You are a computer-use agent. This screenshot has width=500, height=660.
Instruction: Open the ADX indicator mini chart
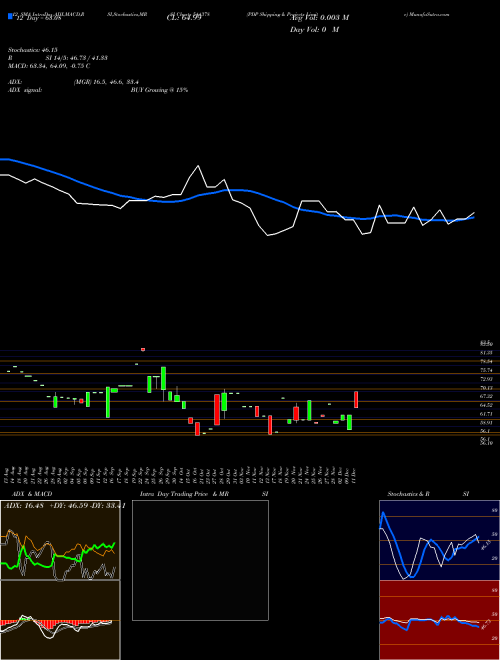coord(60,540)
